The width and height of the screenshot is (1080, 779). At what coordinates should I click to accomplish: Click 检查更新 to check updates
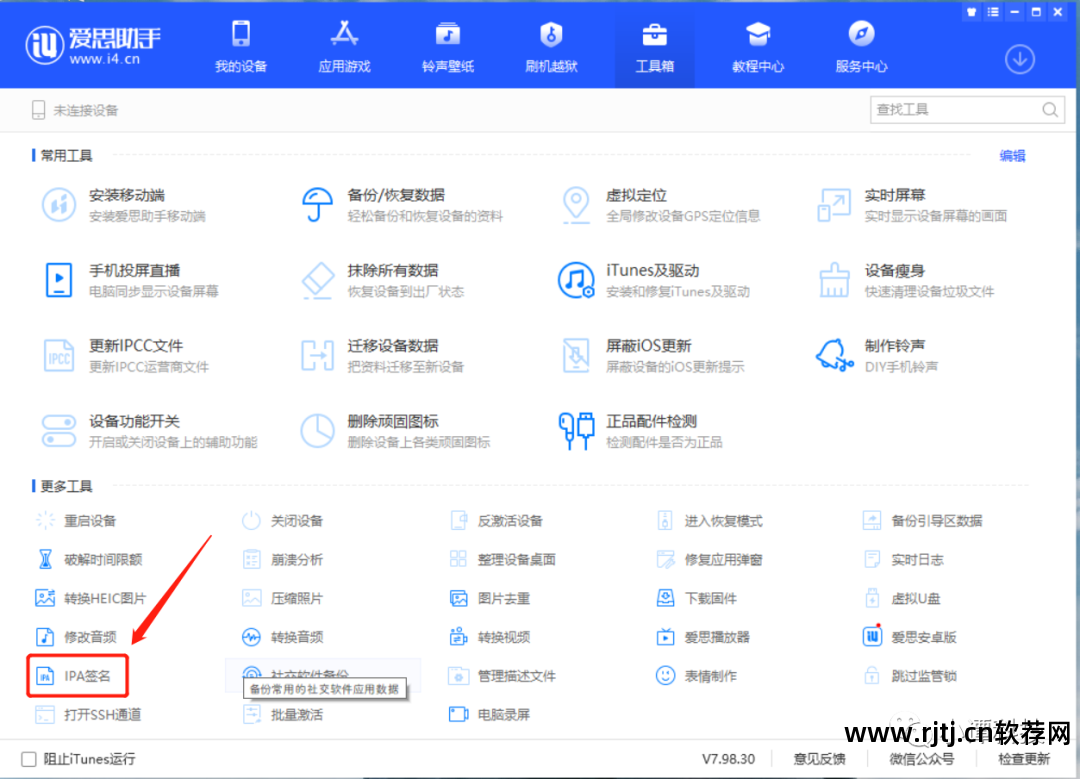click(x=1024, y=759)
